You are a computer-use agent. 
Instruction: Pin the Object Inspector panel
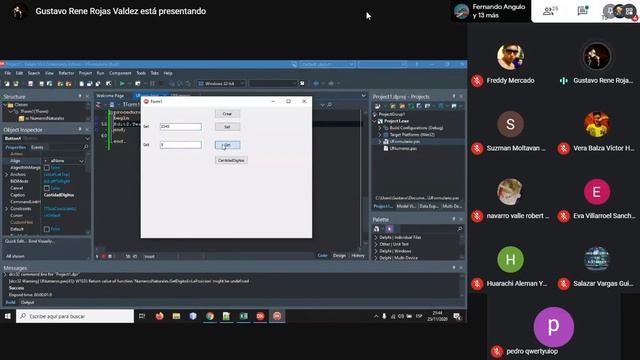[x=80, y=129]
